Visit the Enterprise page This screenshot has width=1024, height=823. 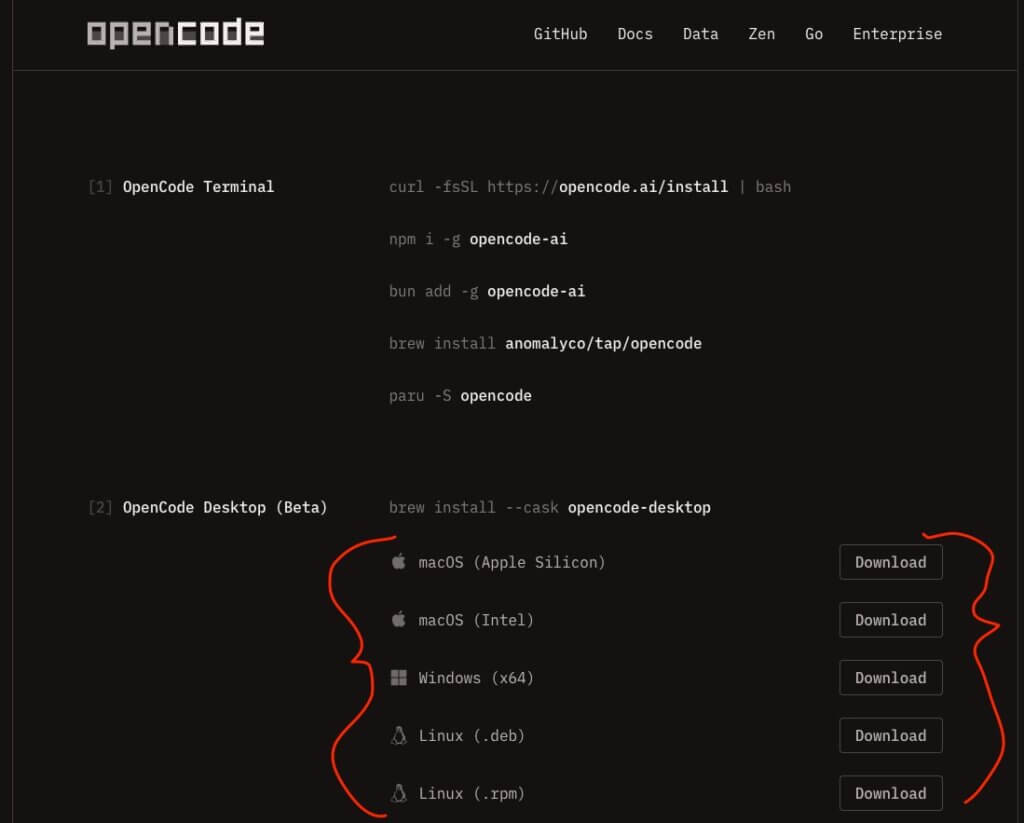point(897,34)
